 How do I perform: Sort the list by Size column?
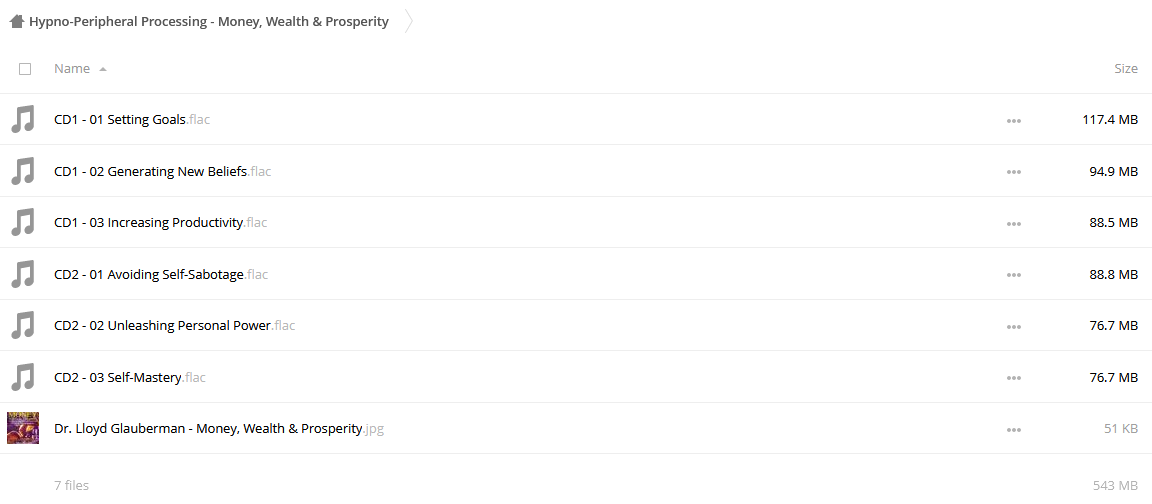[x=1126, y=68]
